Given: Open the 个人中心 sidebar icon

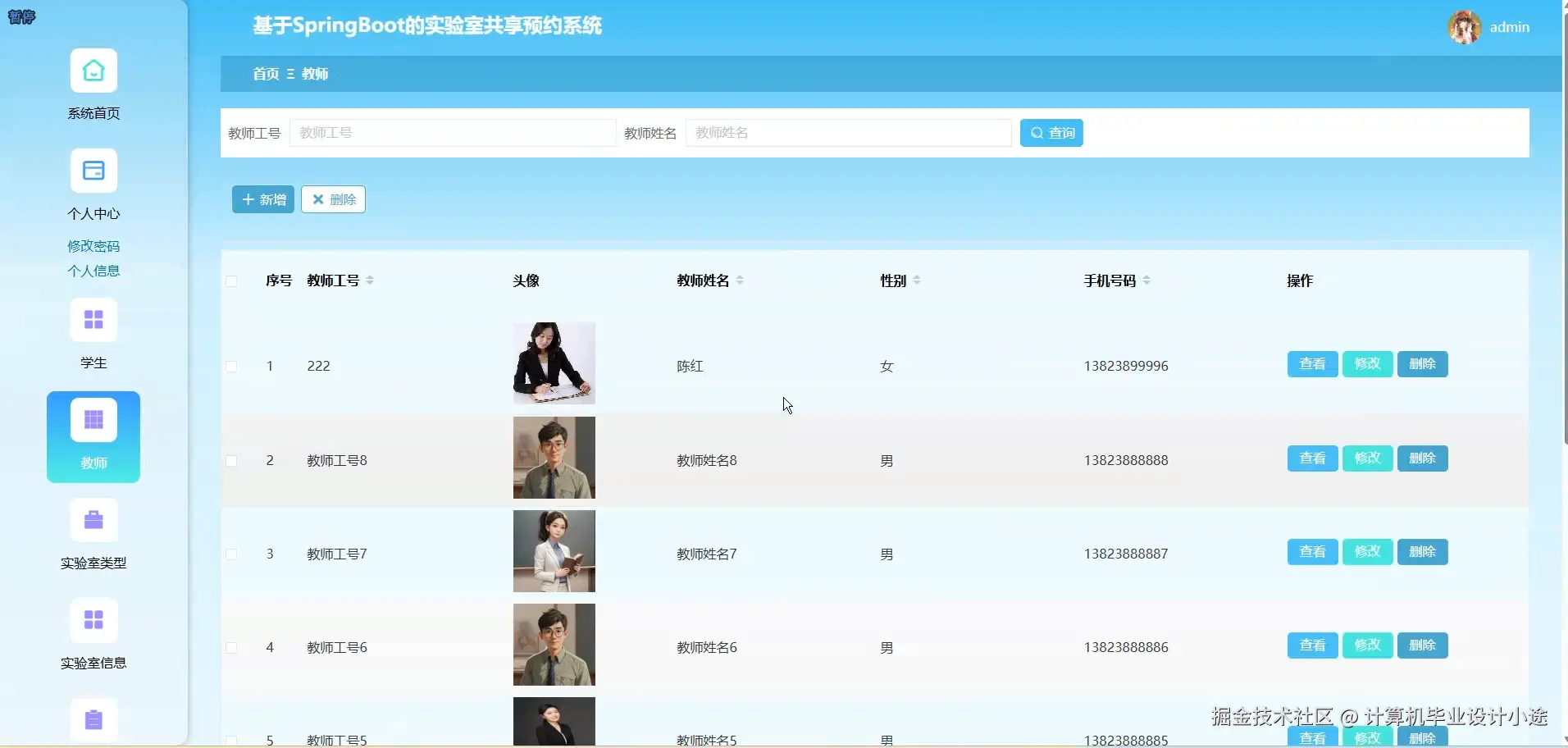Looking at the screenshot, I should [x=93, y=171].
